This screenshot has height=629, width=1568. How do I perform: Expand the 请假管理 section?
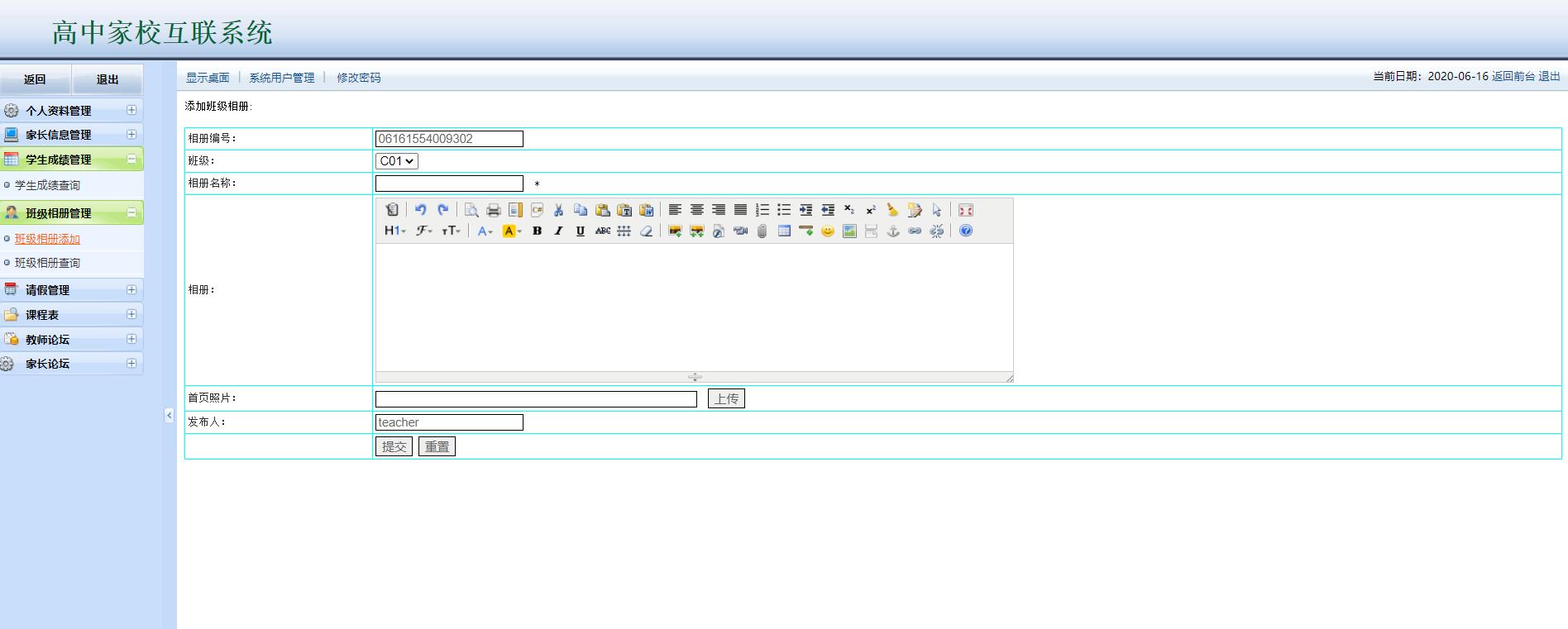131,289
